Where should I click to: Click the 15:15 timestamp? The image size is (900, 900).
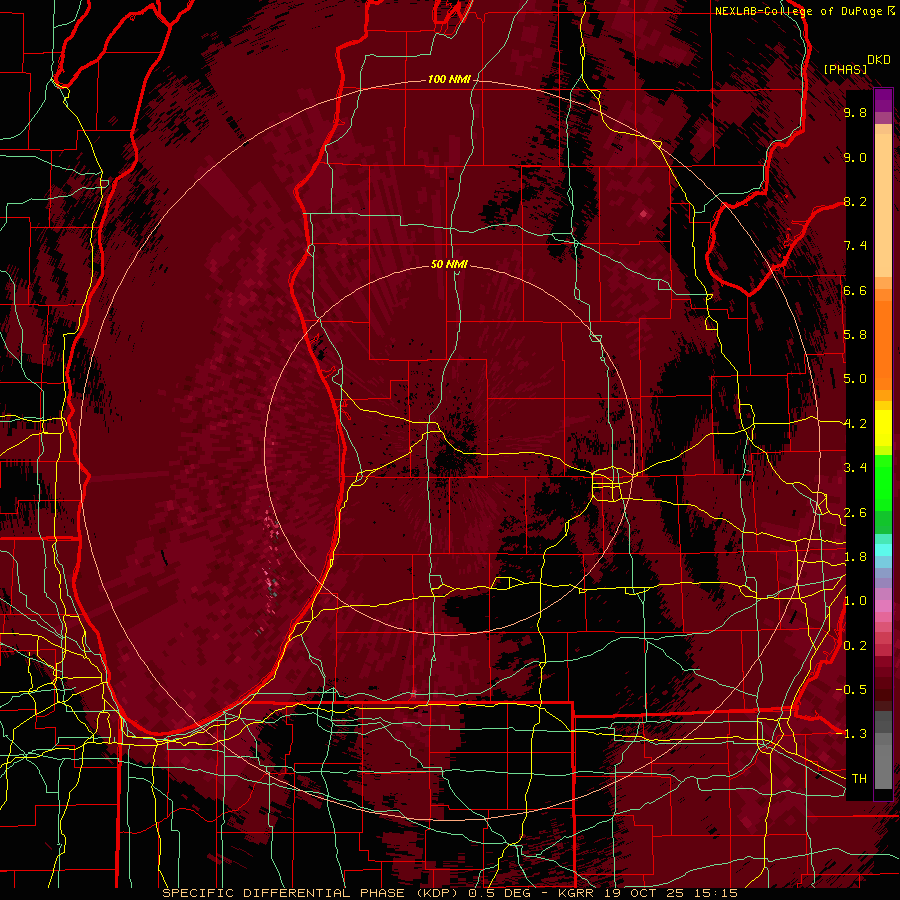pyautogui.click(x=716, y=893)
